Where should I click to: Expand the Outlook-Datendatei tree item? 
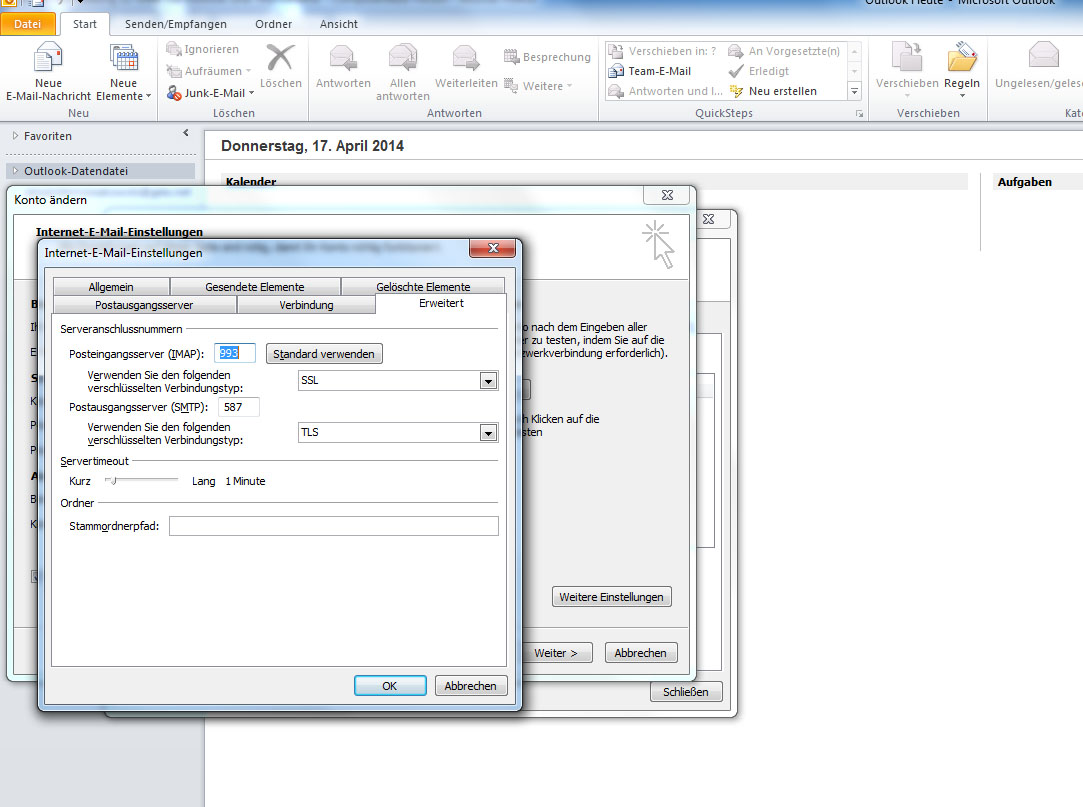point(16,171)
